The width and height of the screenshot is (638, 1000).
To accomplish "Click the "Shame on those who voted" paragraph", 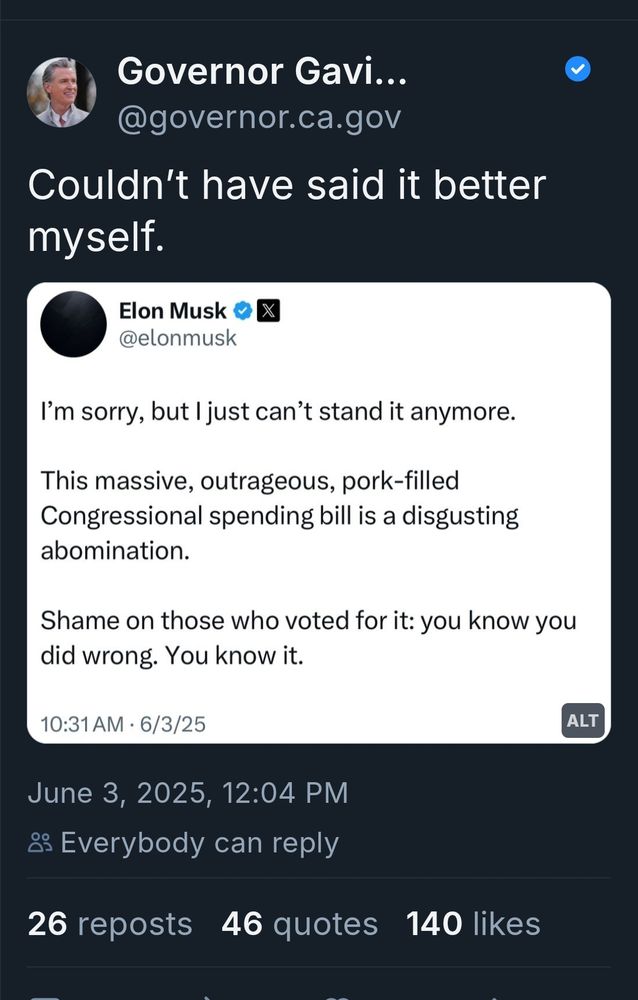I will [308, 638].
